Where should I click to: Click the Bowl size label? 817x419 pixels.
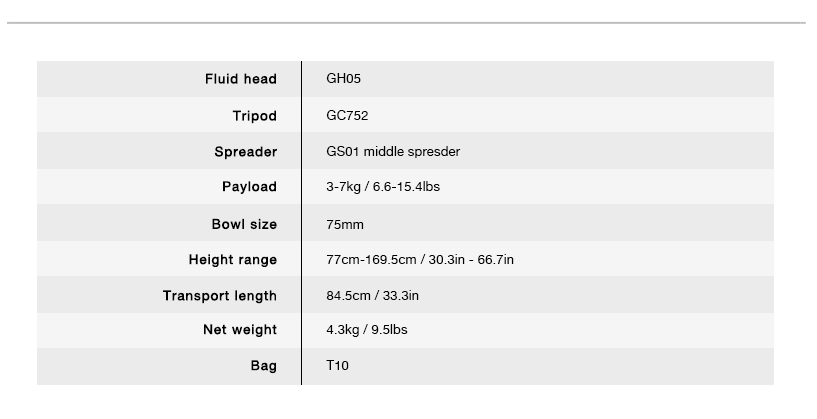click(x=244, y=225)
